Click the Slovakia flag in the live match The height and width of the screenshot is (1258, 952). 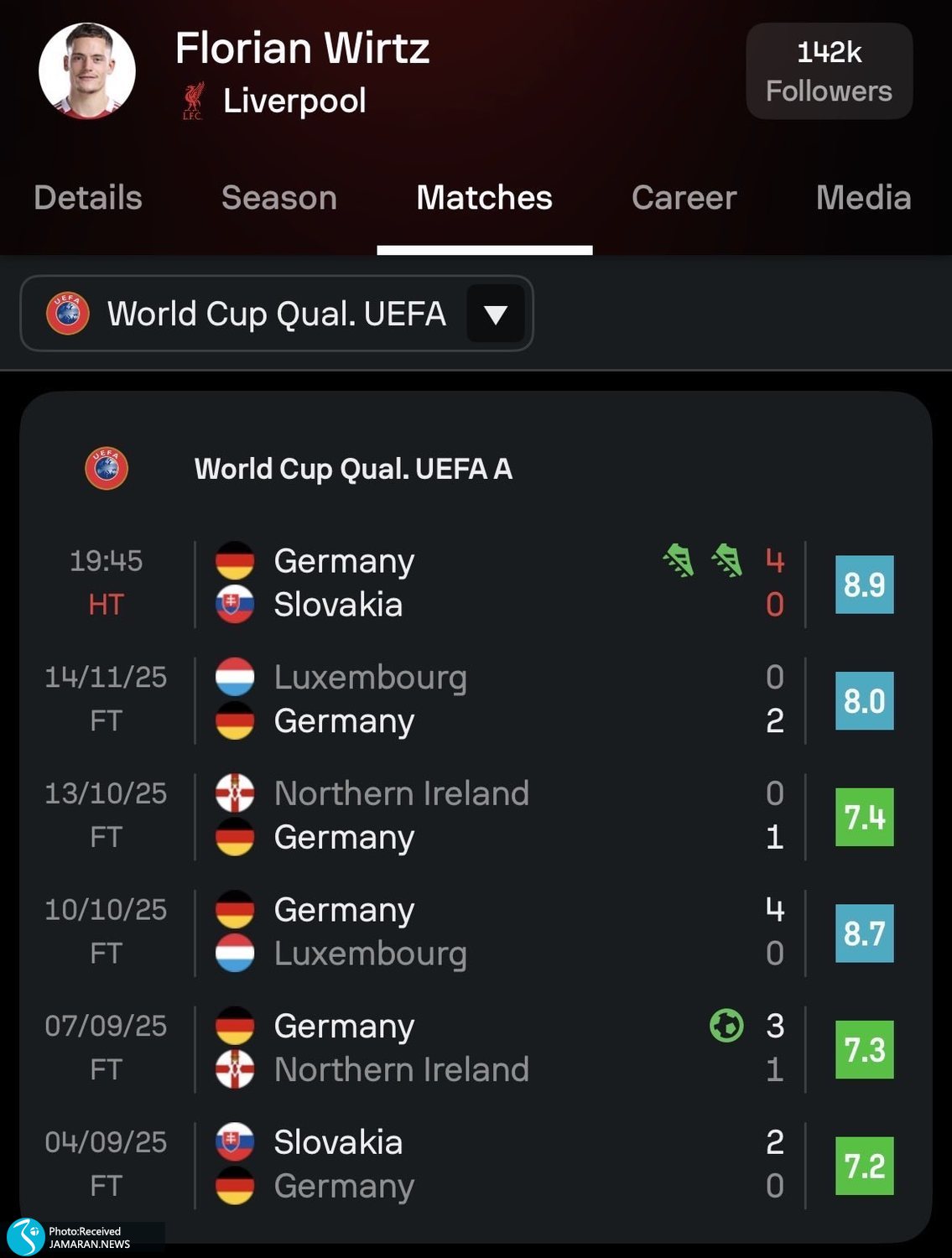(235, 605)
